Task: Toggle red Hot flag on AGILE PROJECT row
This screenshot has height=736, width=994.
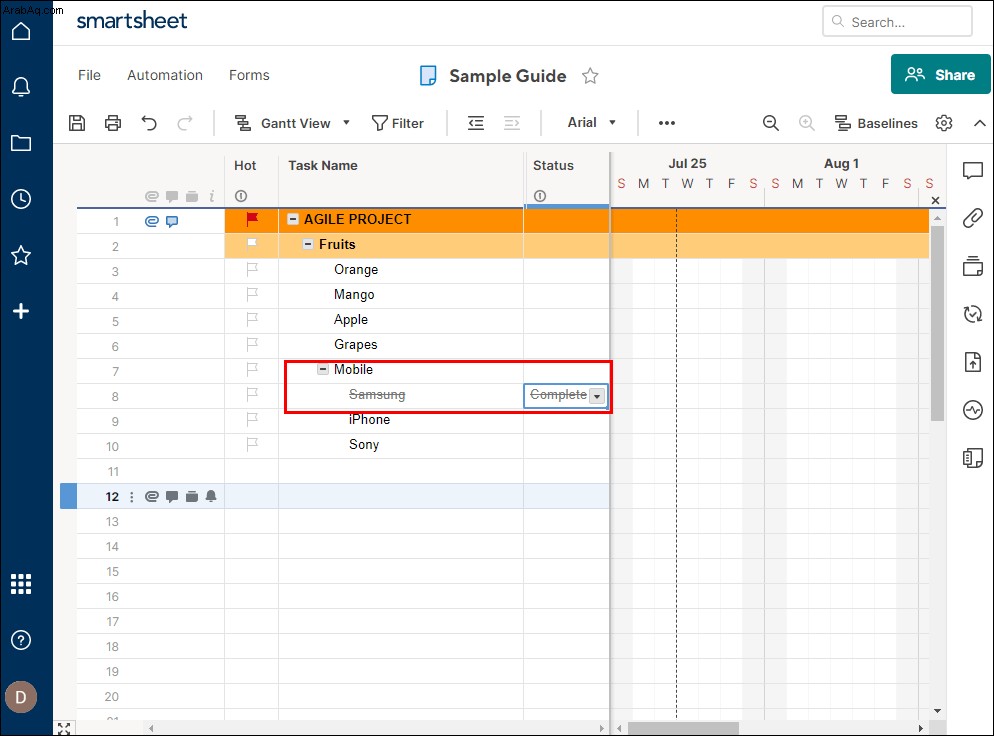Action: tap(252, 219)
